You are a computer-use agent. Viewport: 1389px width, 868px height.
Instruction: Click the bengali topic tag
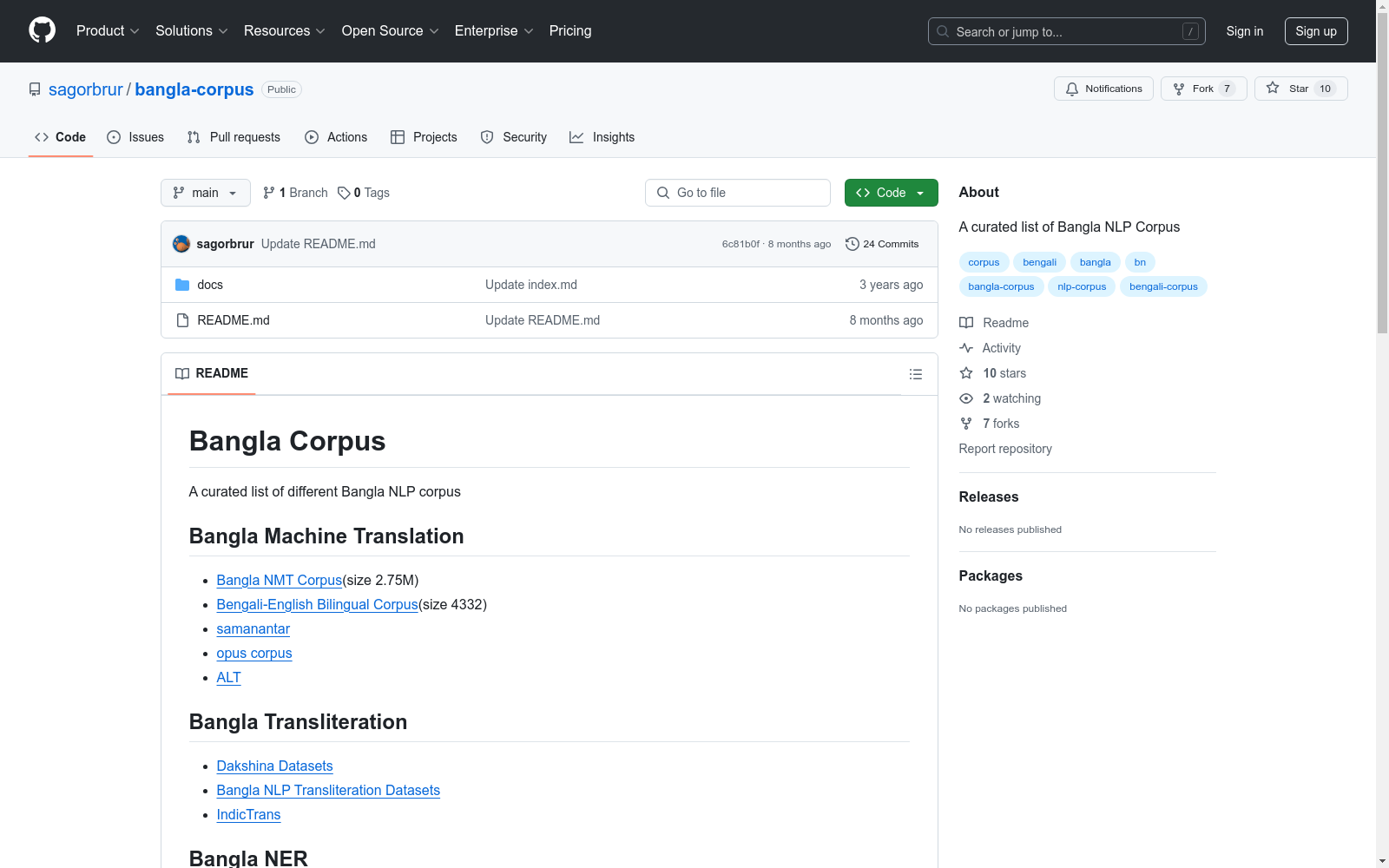tap(1039, 262)
